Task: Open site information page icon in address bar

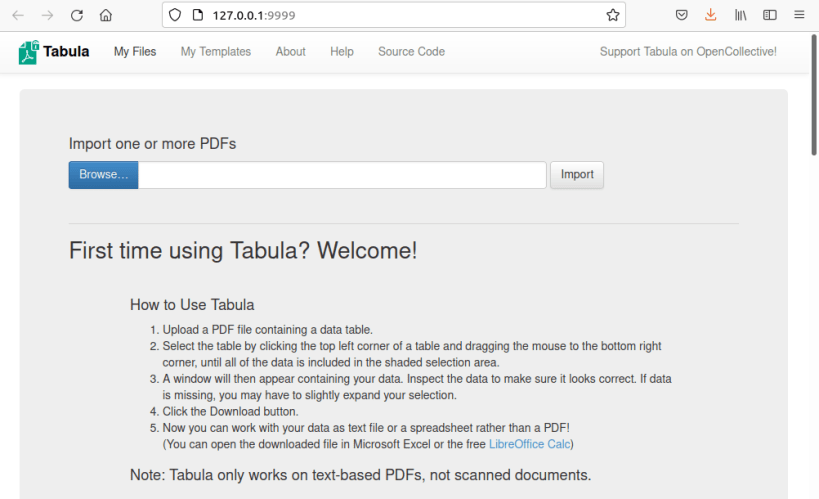Action: (198, 15)
